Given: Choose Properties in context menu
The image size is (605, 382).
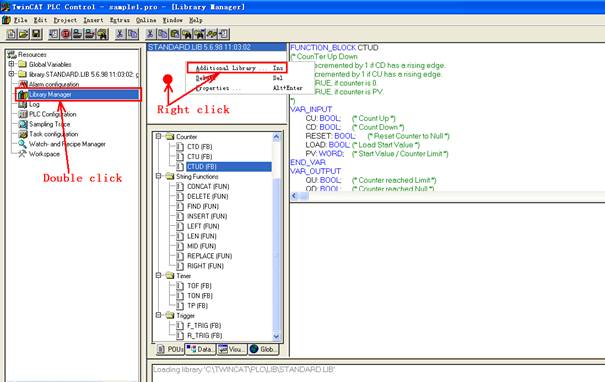Looking at the screenshot, I should coord(250,88).
